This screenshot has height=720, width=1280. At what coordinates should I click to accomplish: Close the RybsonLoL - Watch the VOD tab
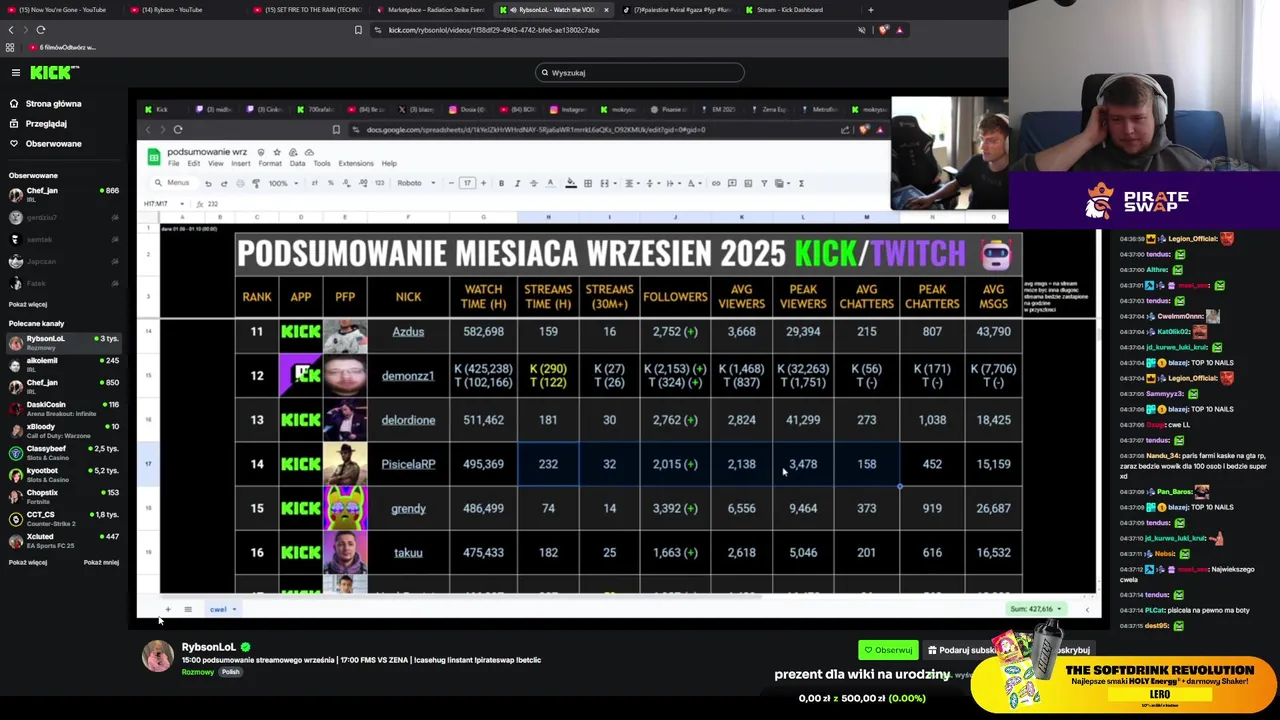[x=606, y=10]
